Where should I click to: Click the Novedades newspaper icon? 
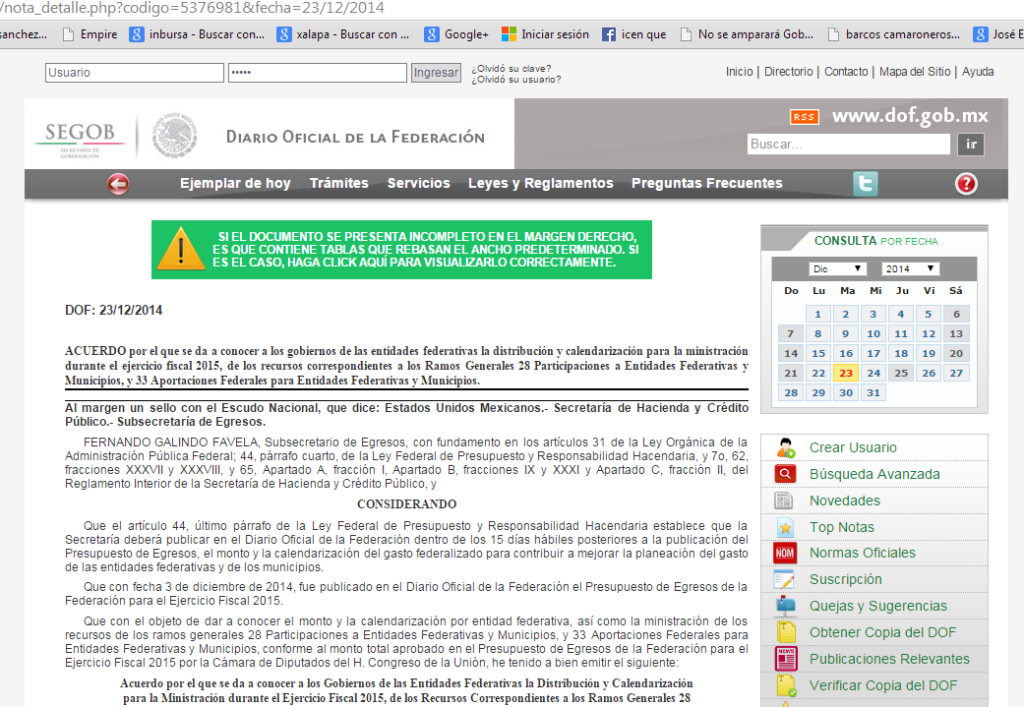[784, 501]
